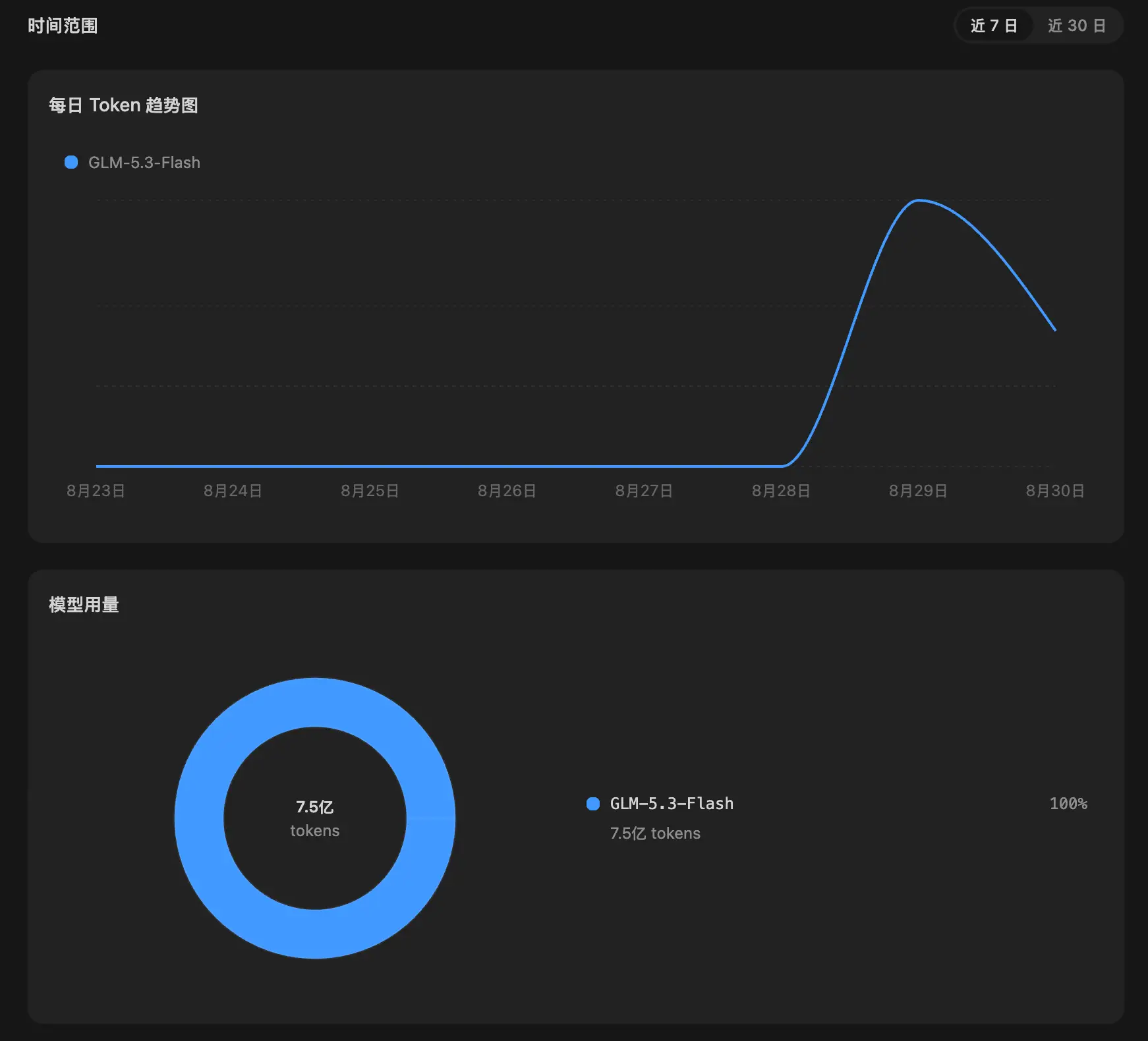Click the blue legend dot beside GLM-5.3-Flash in the trend chart
This screenshot has height=1041, width=1148.
point(71,162)
